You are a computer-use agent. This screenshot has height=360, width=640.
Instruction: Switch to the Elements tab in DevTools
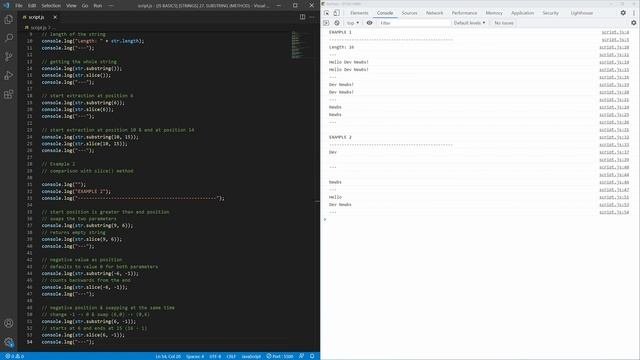359,13
